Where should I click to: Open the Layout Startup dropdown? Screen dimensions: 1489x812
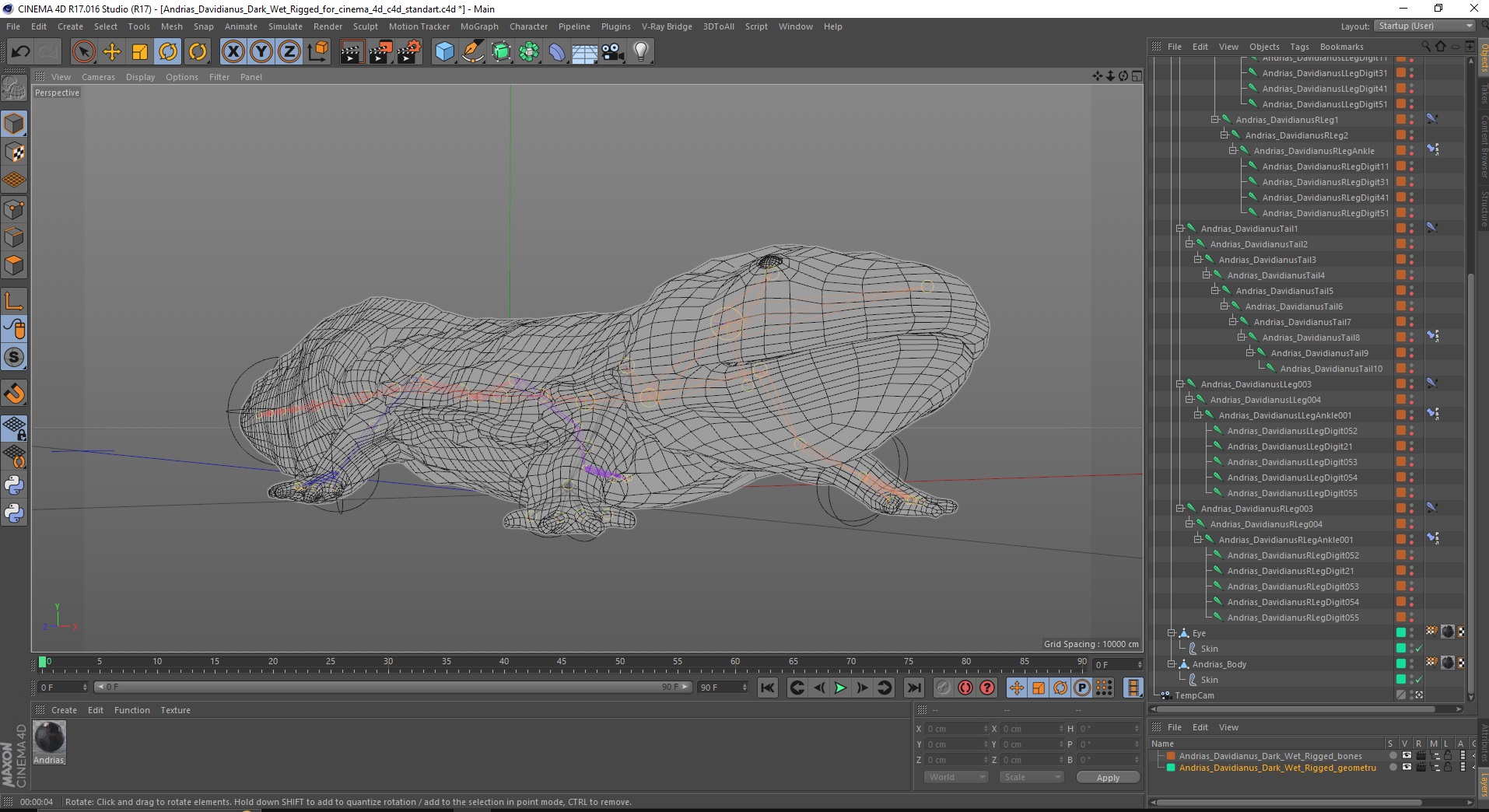1424,26
